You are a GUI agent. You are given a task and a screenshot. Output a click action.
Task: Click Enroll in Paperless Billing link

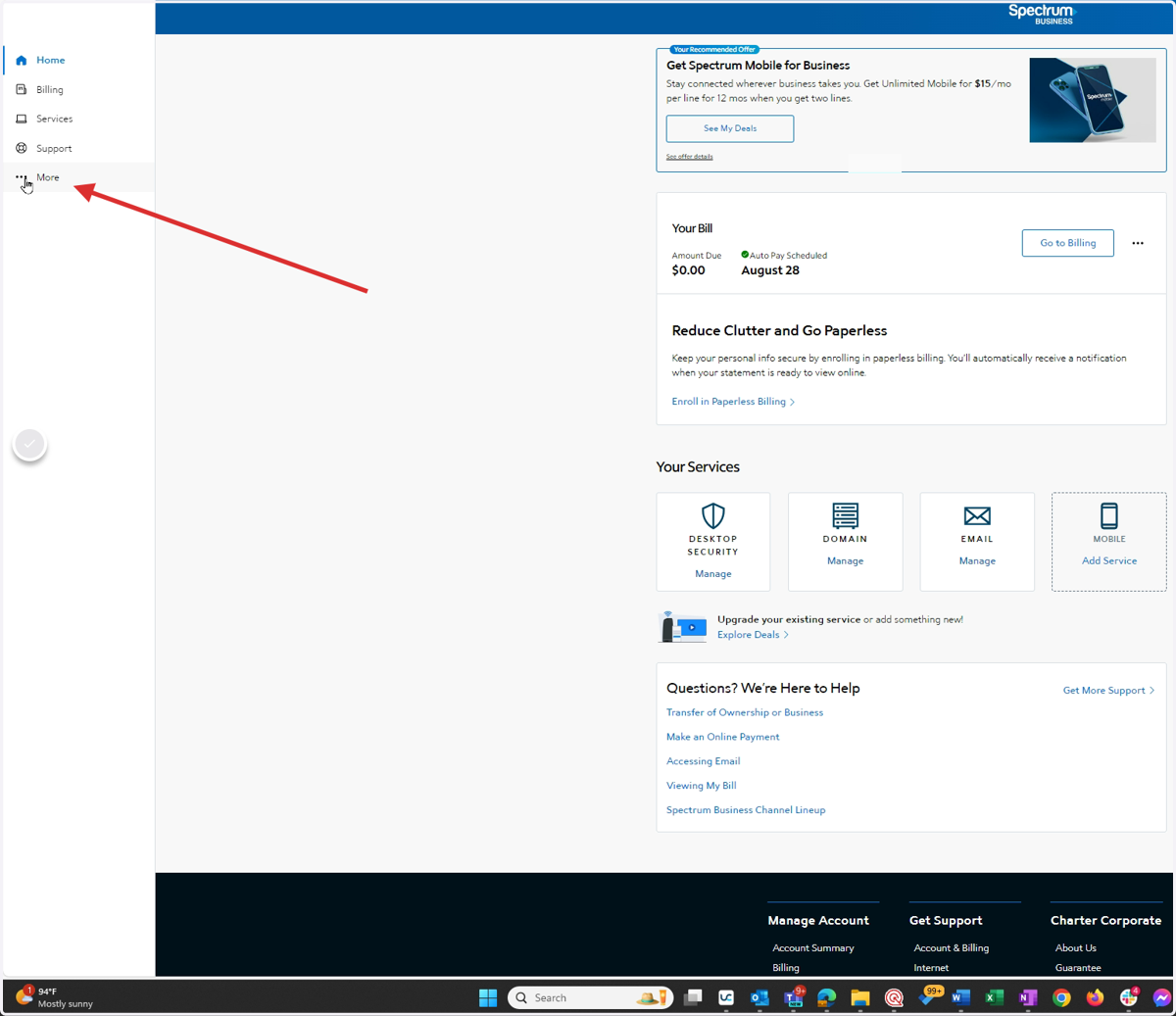click(x=733, y=402)
